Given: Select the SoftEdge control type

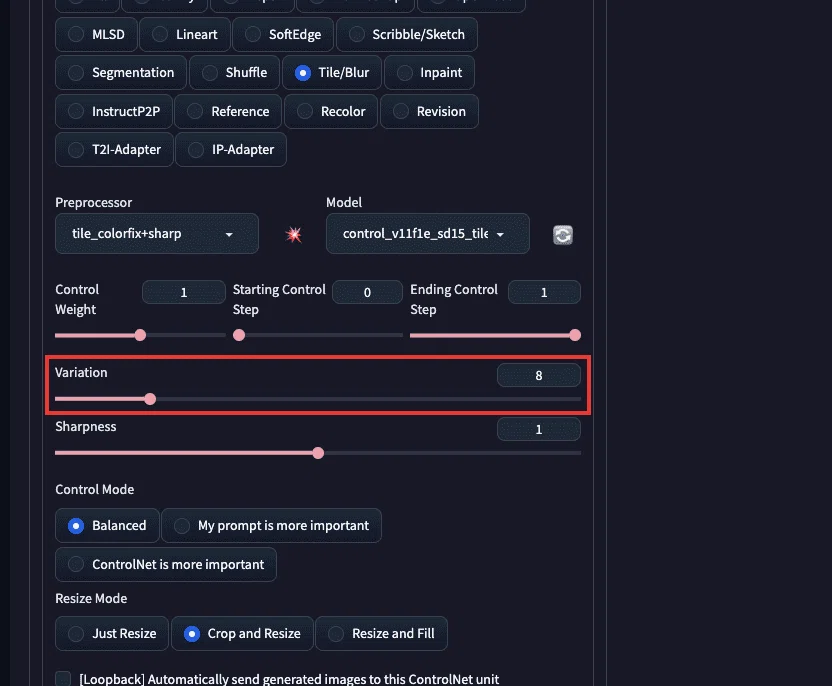Looking at the screenshot, I should tap(283, 34).
